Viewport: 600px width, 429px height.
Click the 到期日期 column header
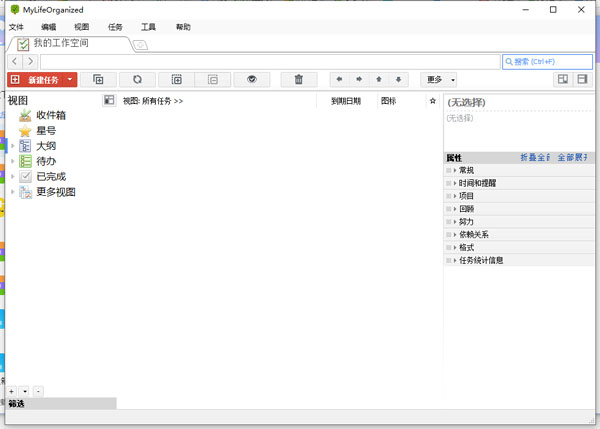point(346,101)
